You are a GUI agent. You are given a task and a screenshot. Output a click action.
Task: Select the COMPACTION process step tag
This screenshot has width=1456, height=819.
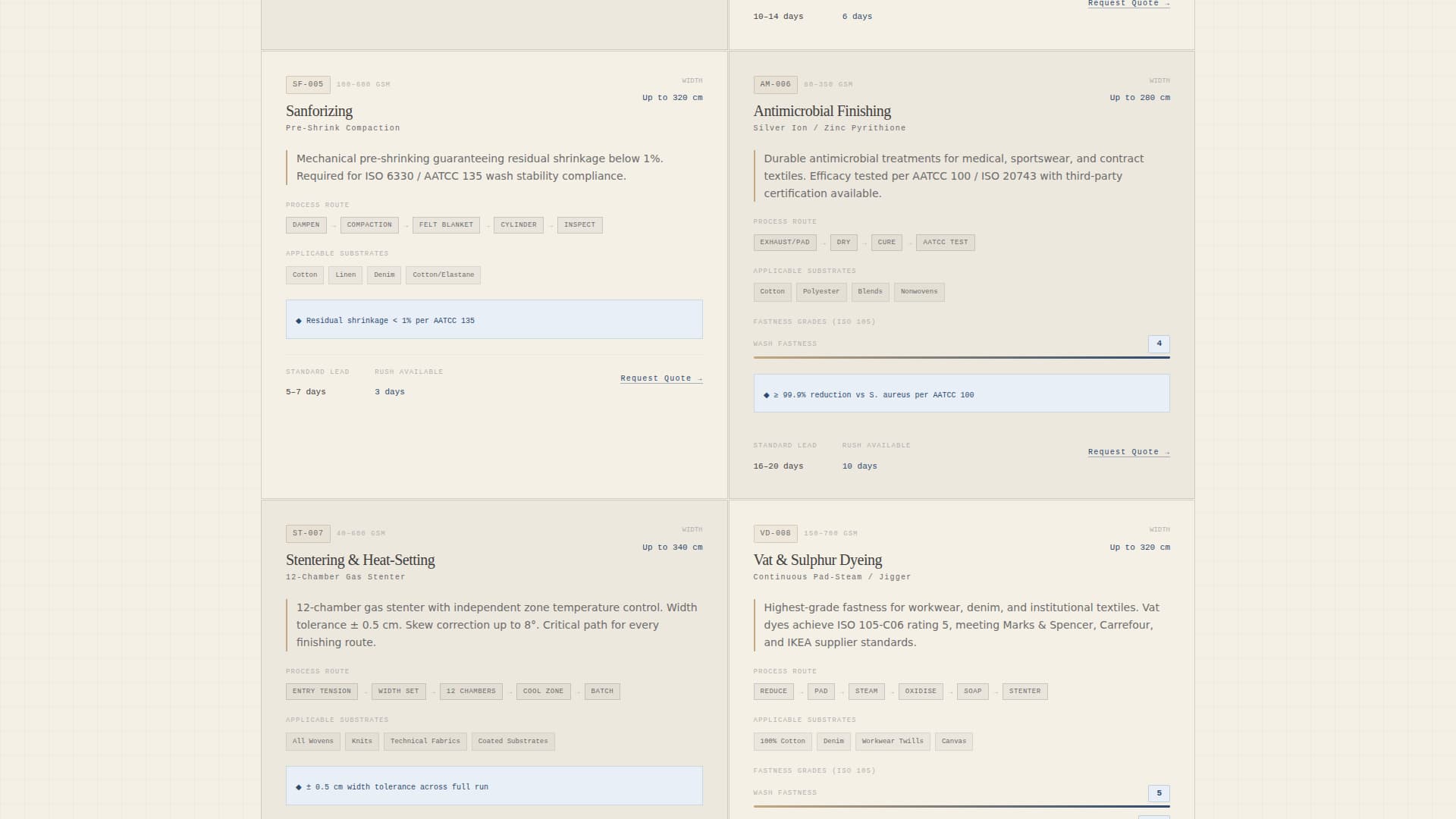pos(369,225)
